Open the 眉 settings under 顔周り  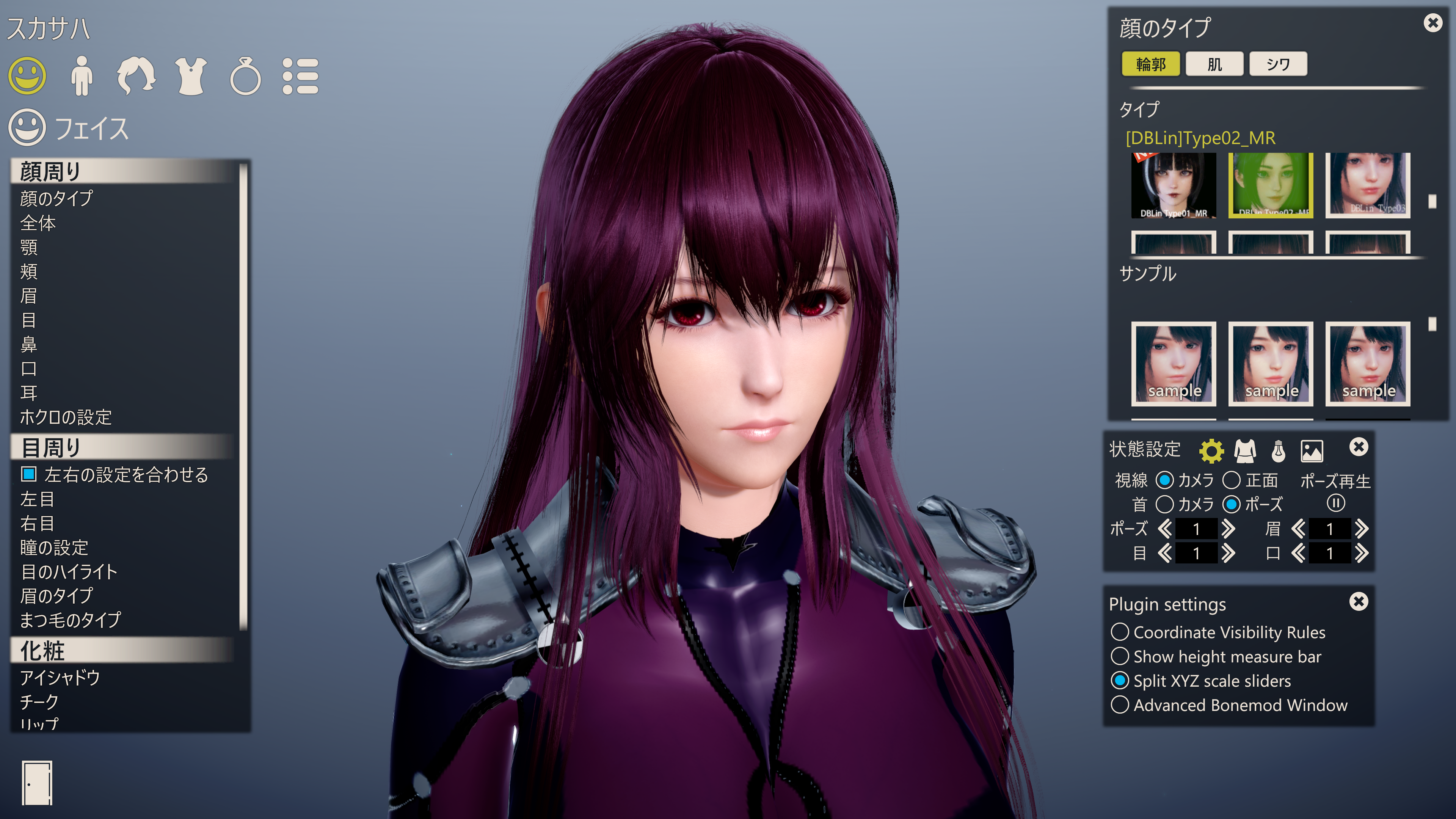point(29,296)
